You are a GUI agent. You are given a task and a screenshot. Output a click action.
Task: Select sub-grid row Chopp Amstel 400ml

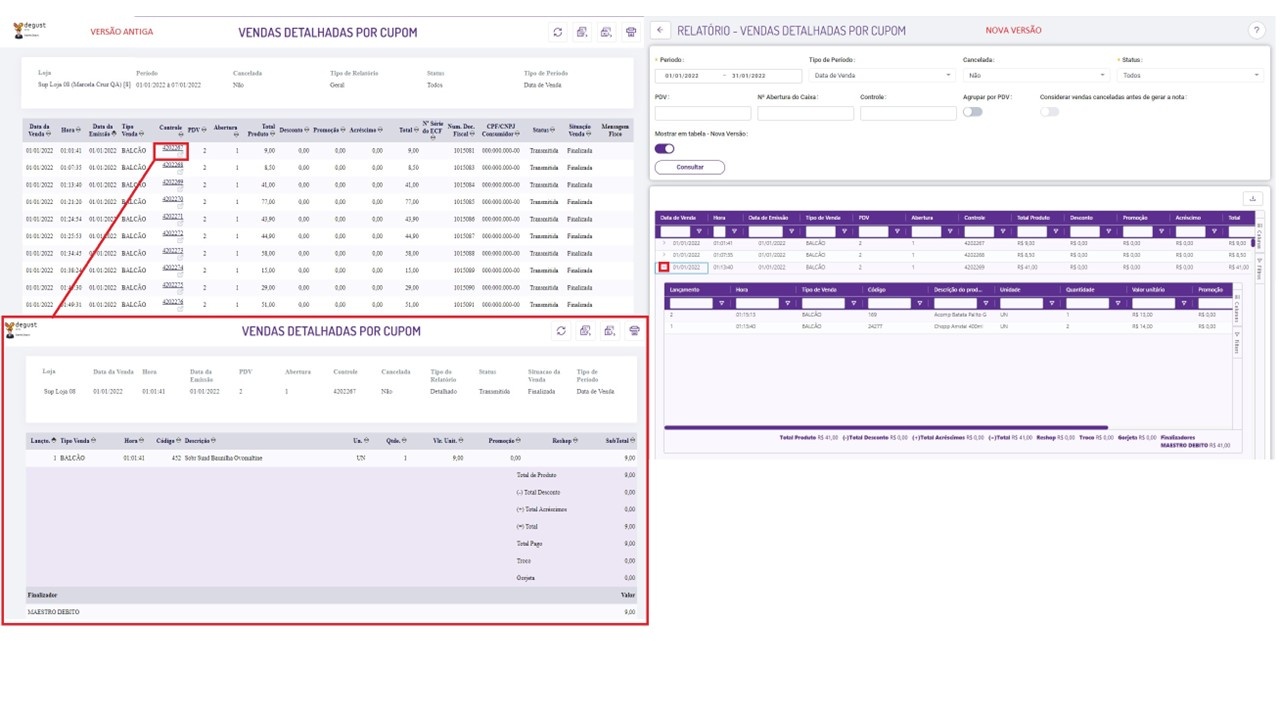948,326
